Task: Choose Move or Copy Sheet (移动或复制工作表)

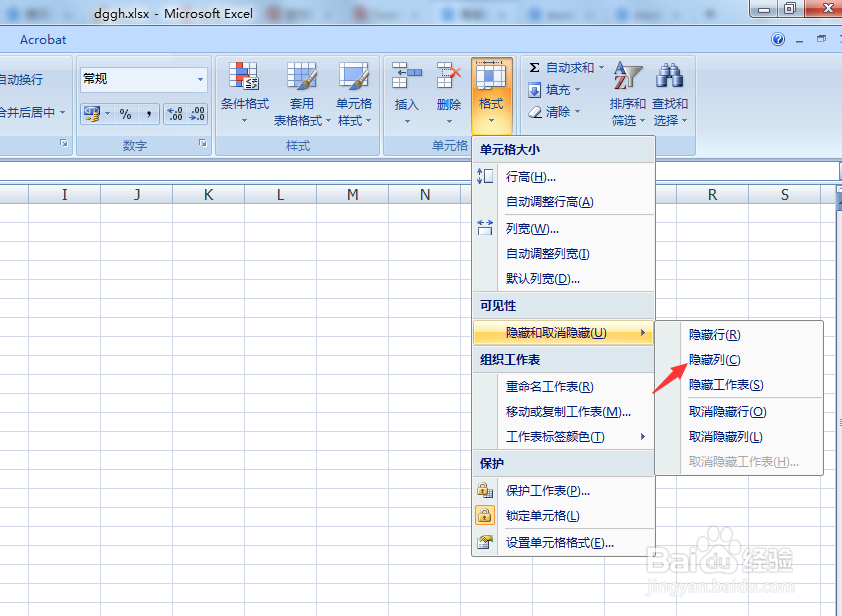Action: pos(563,412)
